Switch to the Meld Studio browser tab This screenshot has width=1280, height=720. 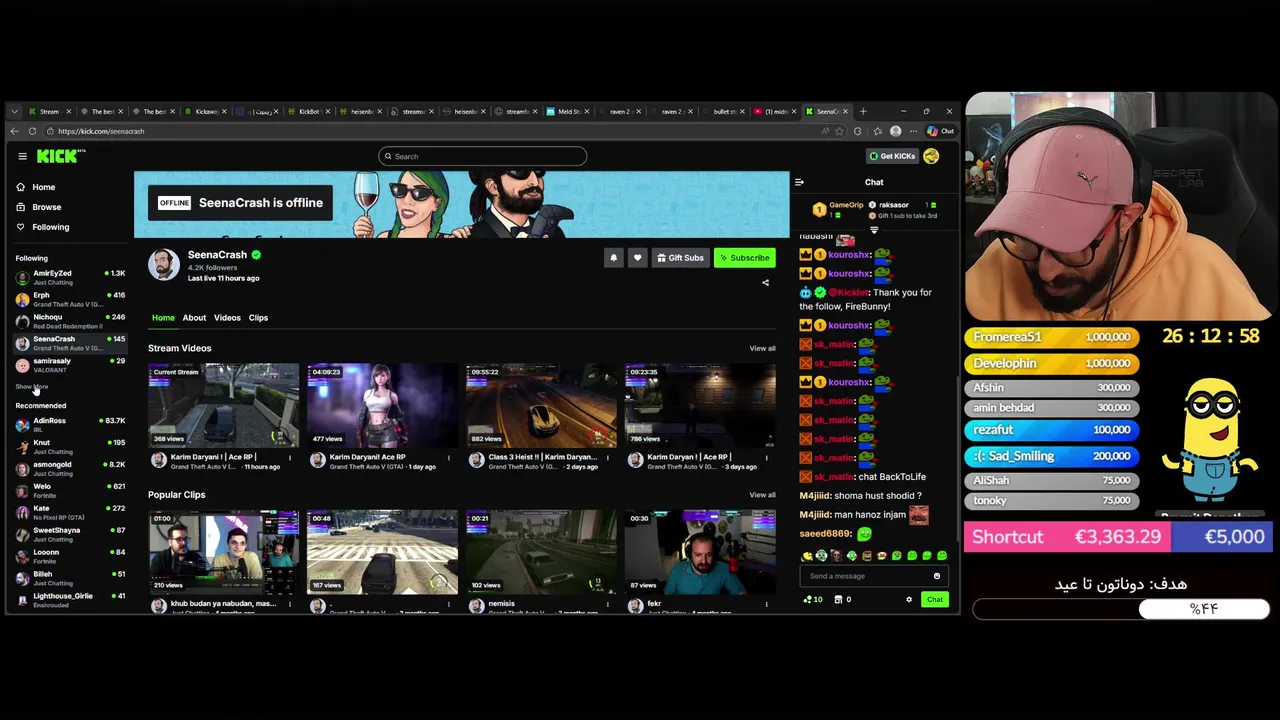pyautogui.click(x=570, y=111)
